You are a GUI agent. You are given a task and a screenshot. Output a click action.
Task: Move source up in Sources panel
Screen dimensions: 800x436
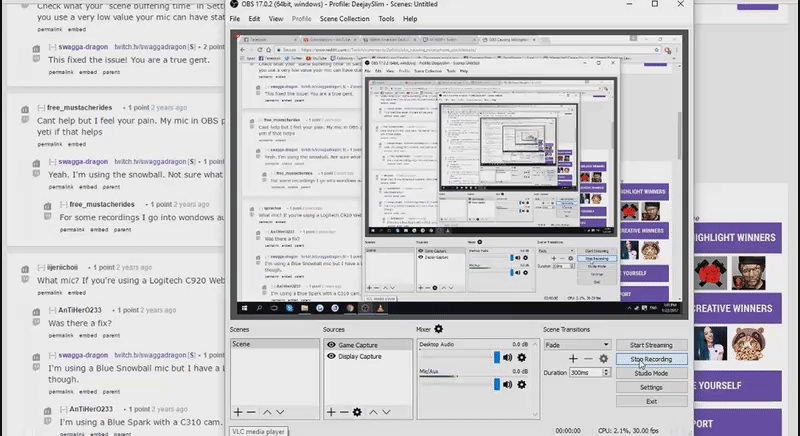coord(373,412)
